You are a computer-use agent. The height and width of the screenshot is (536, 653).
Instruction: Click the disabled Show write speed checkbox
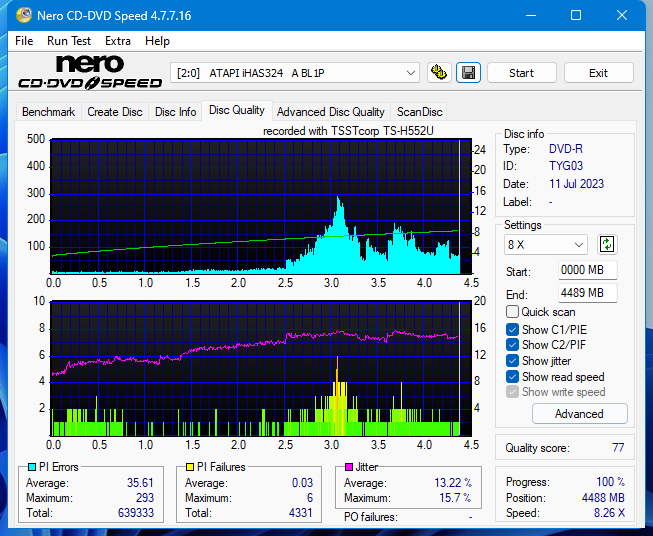[x=512, y=392]
